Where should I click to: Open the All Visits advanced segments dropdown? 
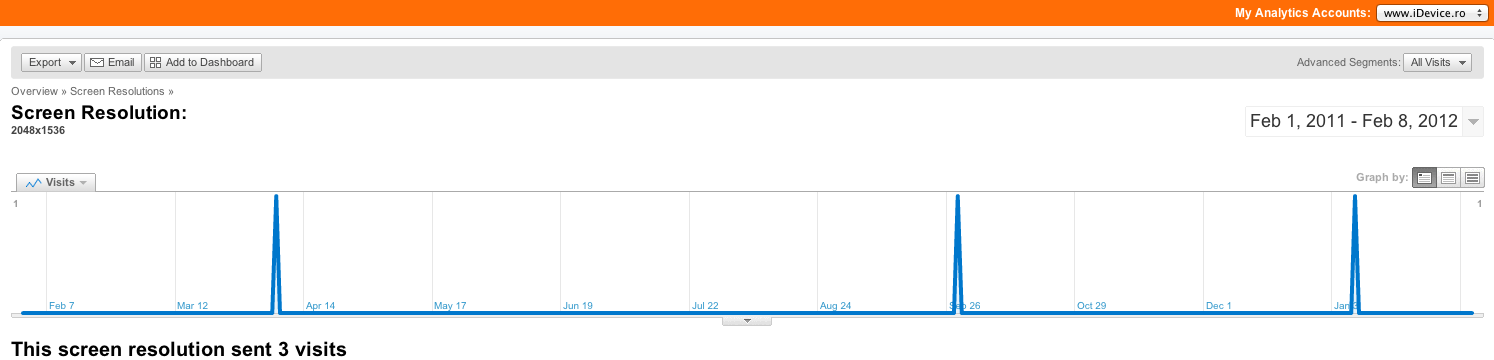pos(1437,62)
